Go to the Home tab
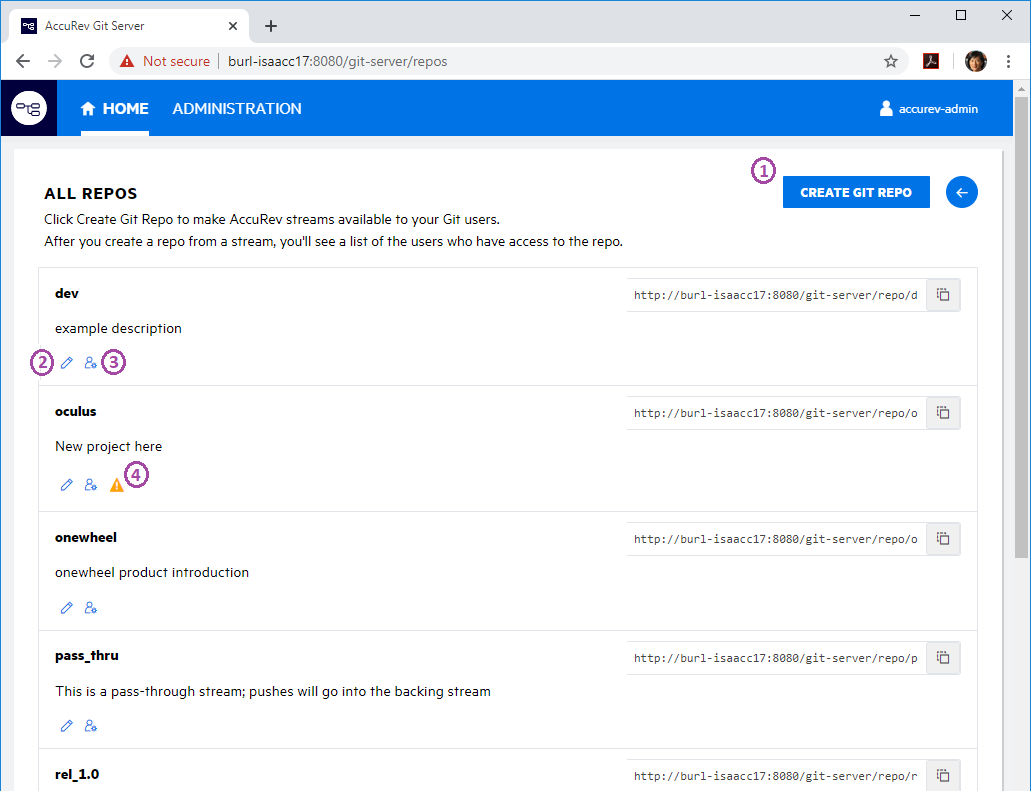 click(x=115, y=109)
